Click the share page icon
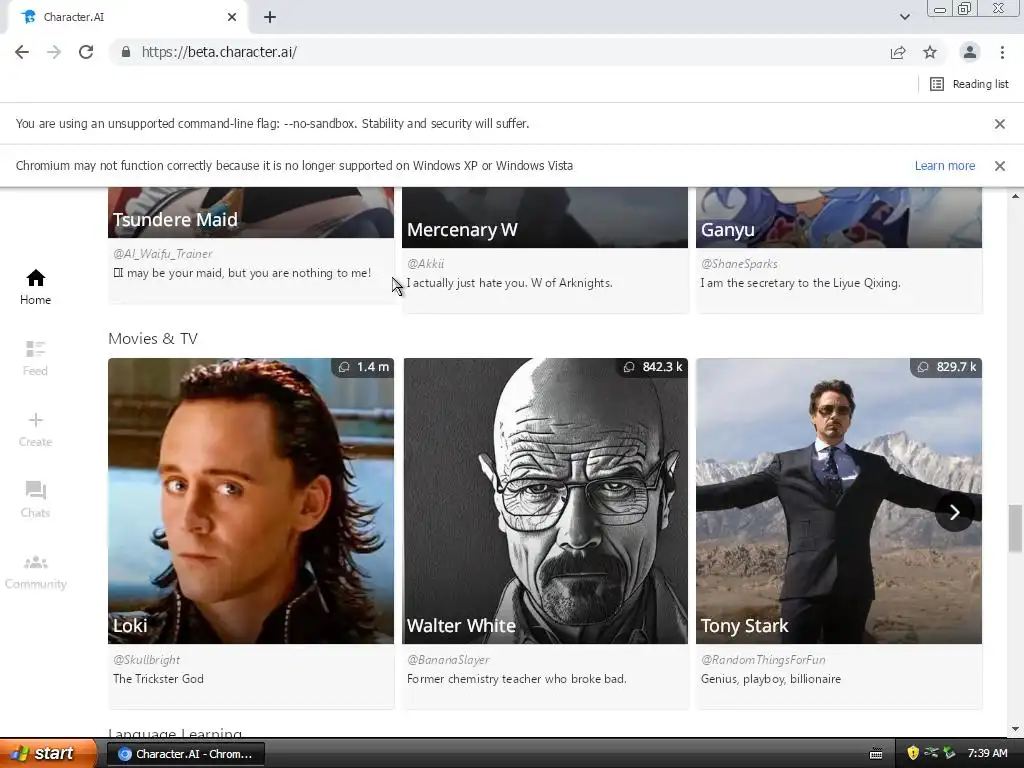The height and width of the screenshot is (768, 1024). (898, 52)
